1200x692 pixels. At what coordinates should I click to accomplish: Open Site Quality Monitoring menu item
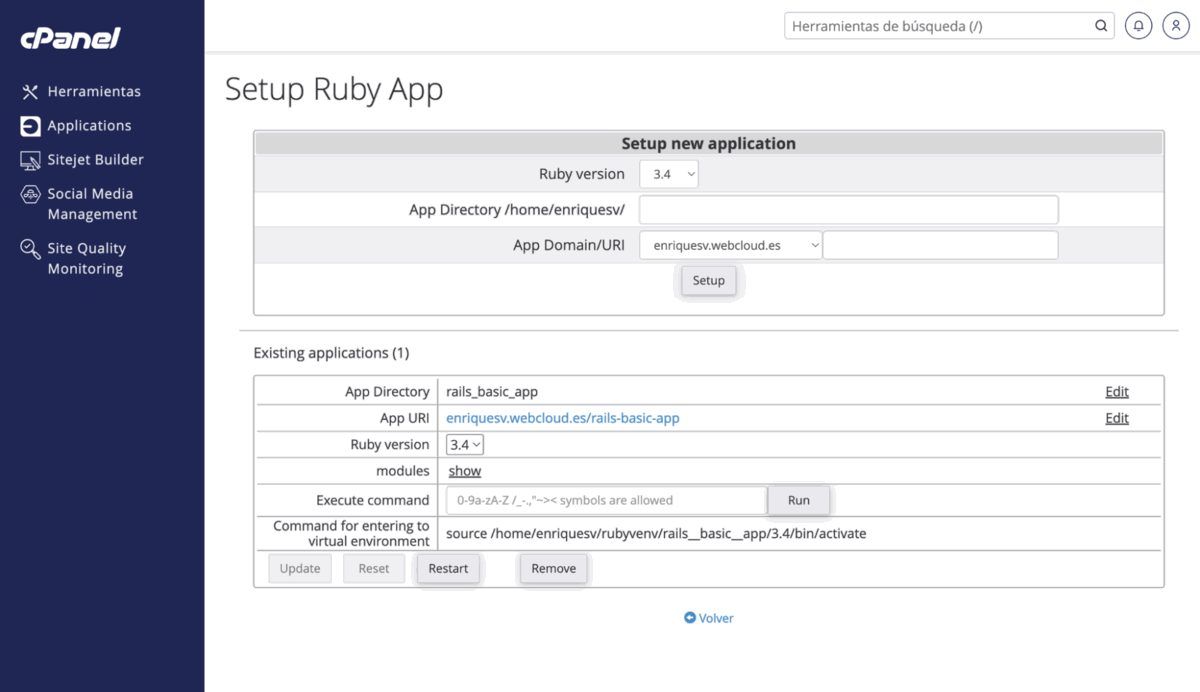click(86, 258)
